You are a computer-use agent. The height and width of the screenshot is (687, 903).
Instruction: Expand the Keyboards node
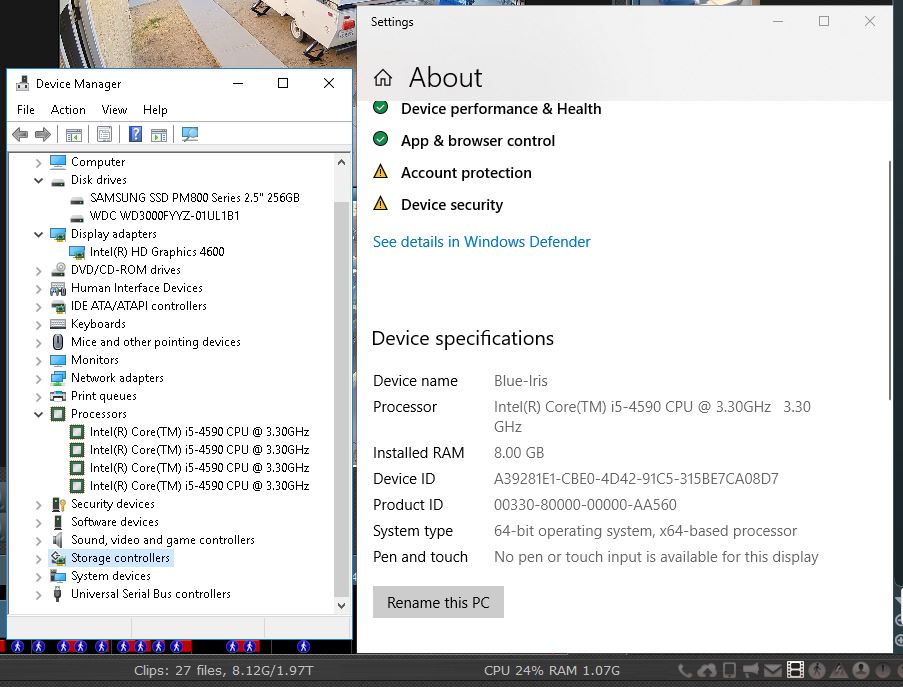(39, 325)
